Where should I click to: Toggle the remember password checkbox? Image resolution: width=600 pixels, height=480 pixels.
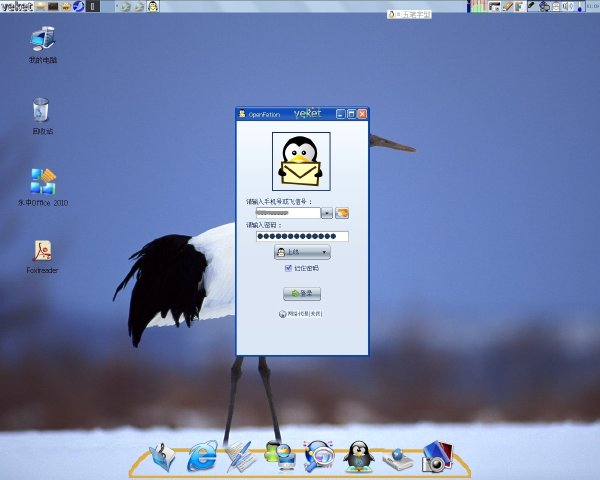[x=289, y=268]
